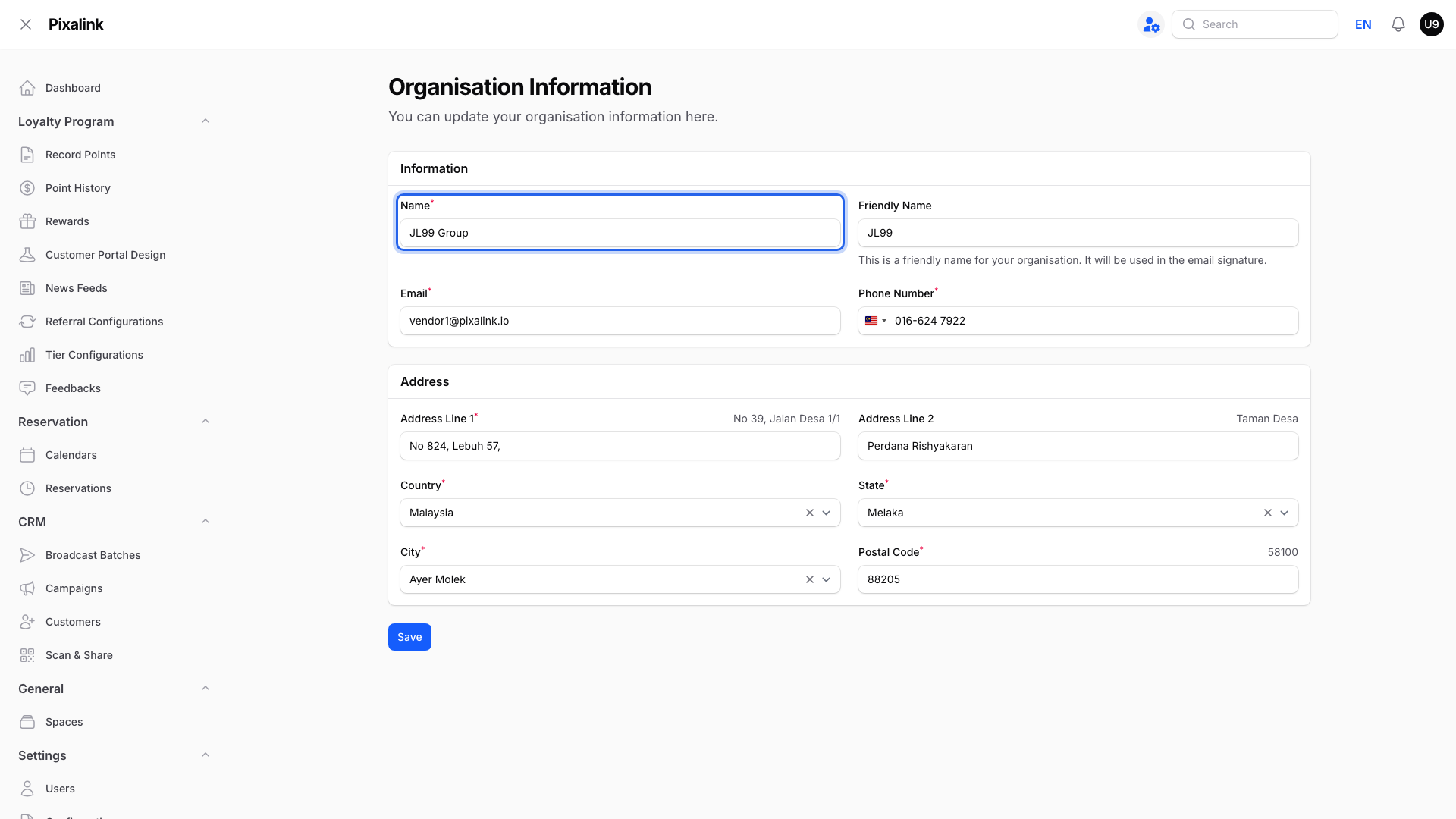Click the Customers person-plus icon

(27, 622)
